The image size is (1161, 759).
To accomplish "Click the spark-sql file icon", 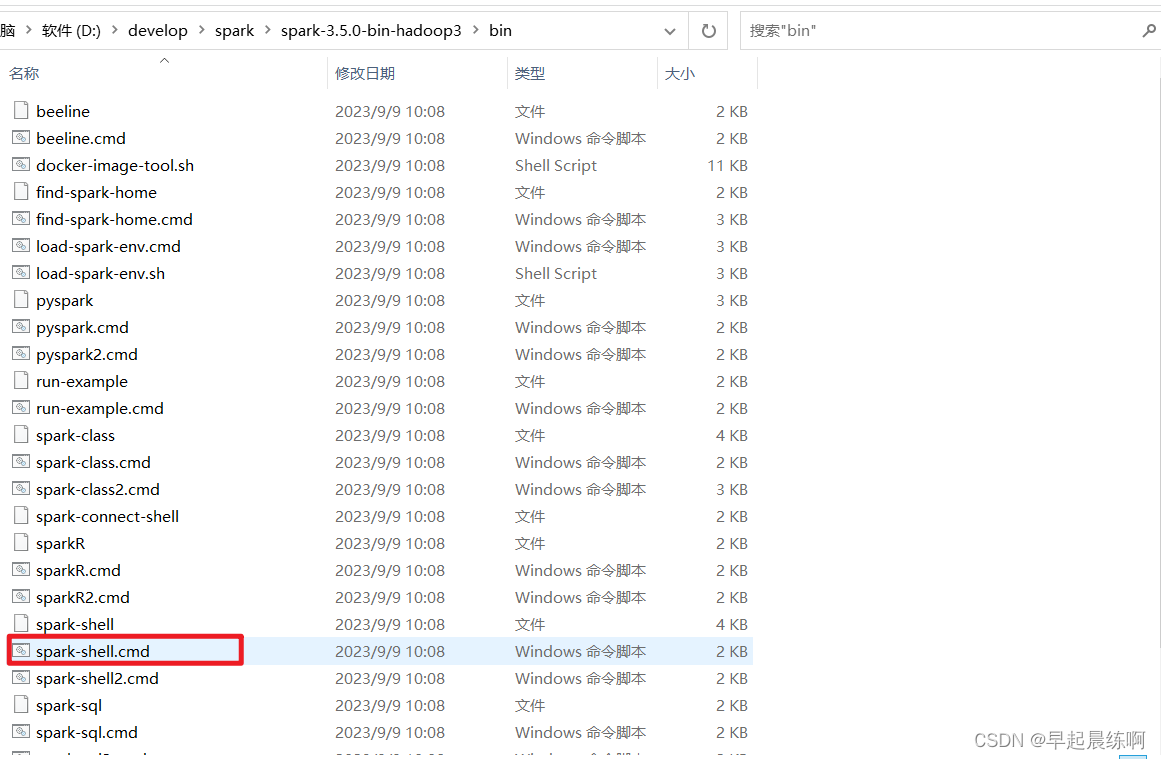I will pos(21,705).
